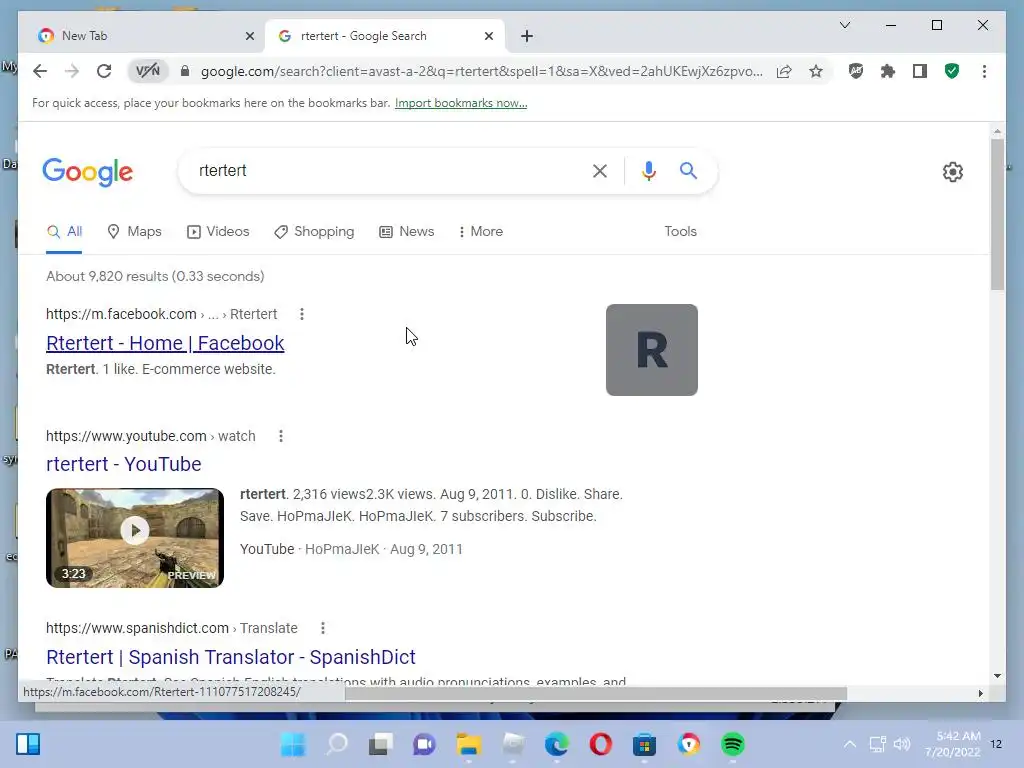
Task: Click the browser forward arrow
Action: pyautogui.click(x=72, y=71)
